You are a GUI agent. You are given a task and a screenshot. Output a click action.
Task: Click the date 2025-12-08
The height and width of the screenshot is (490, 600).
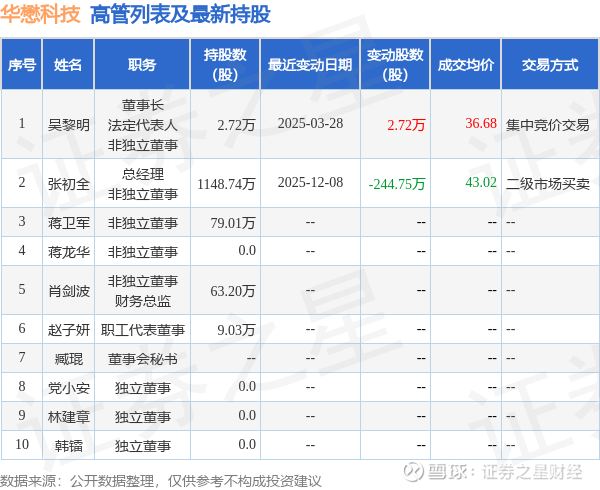(x=310, y=182)
